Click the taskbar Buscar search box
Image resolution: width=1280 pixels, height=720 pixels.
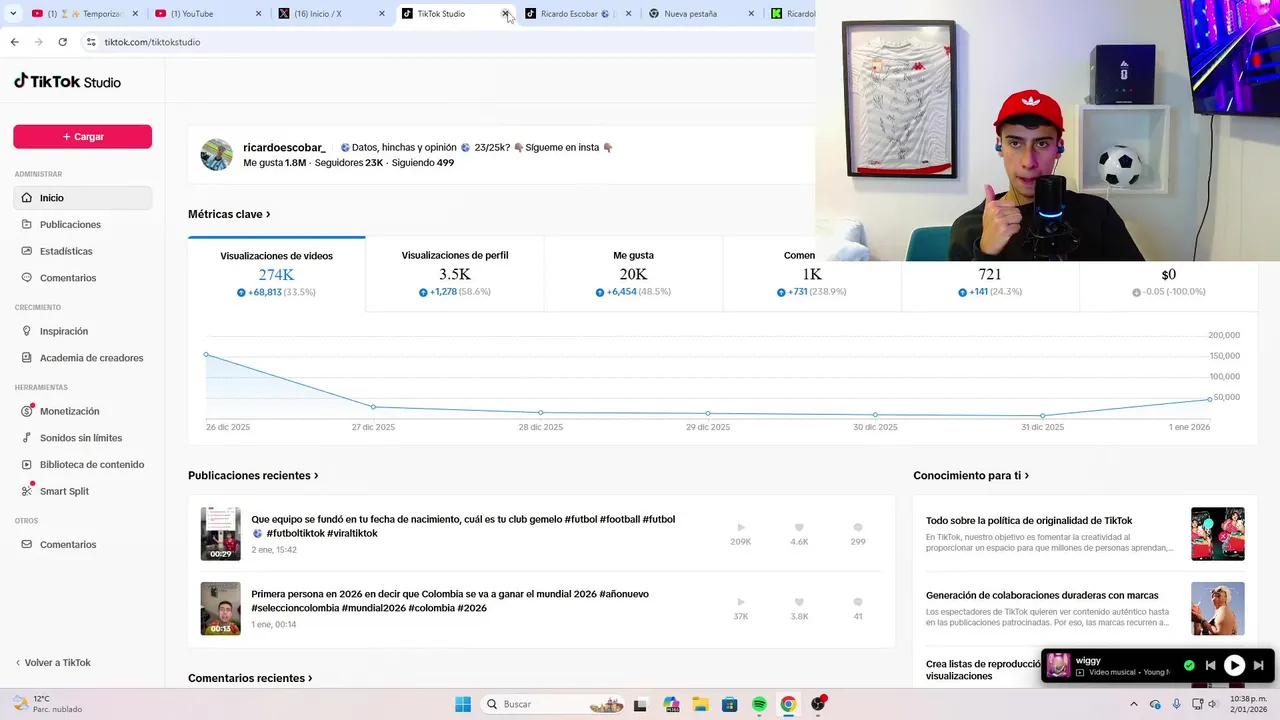(553, 704)
